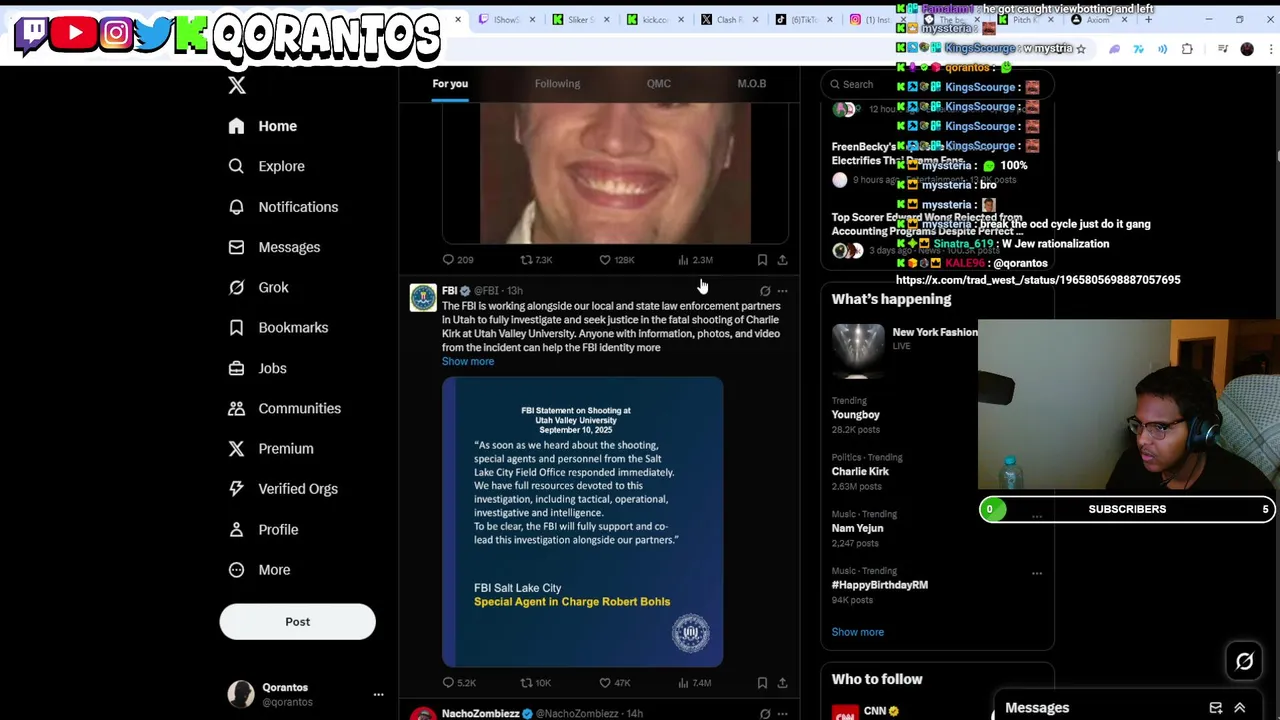Open Notifications in the sidebar

tap(282, 207)
